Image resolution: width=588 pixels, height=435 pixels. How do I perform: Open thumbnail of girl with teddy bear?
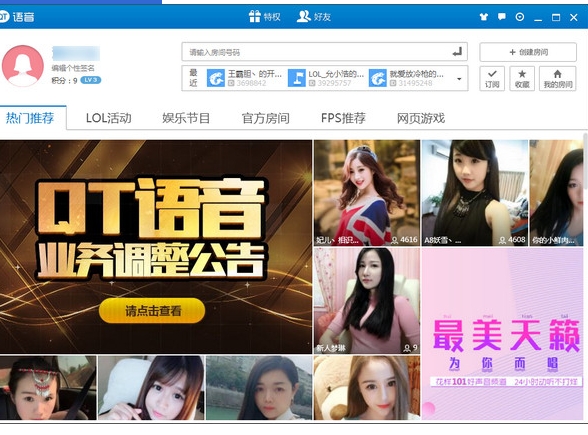(x=367, y=388)
